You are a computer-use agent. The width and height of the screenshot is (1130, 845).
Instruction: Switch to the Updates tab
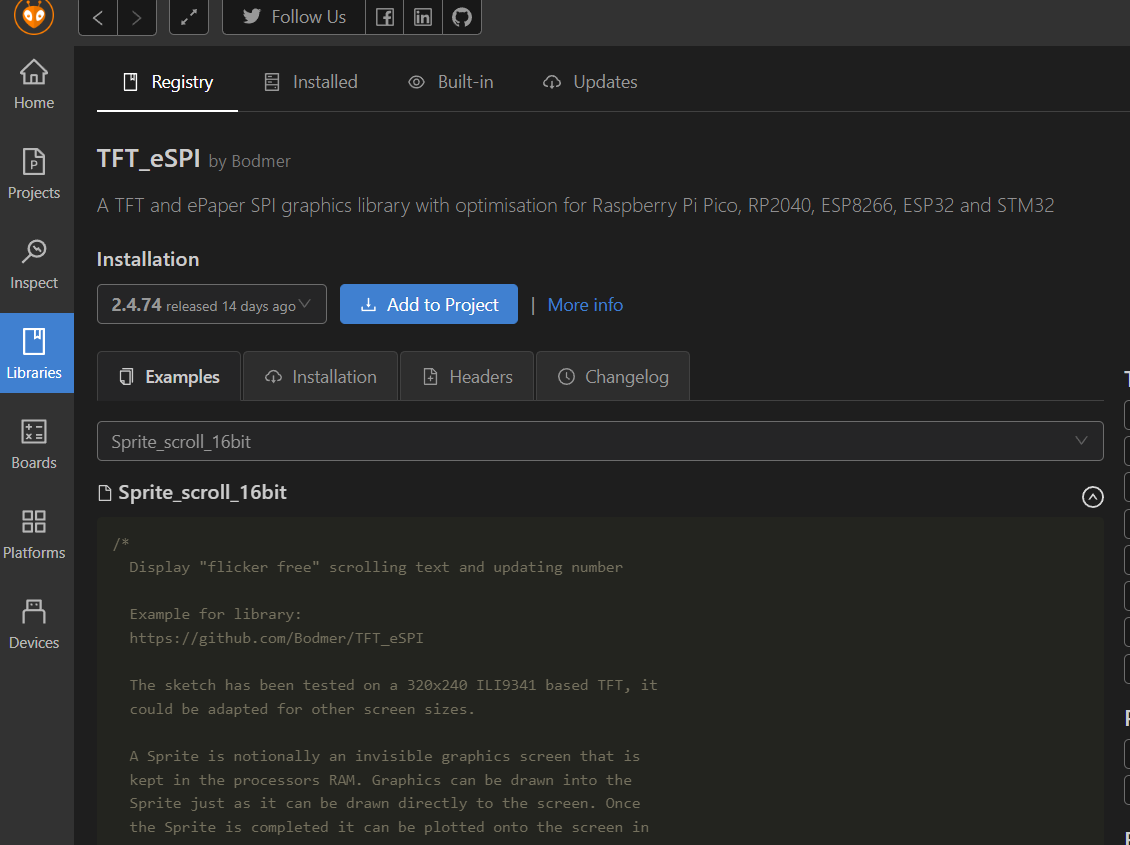click(590, 82)
